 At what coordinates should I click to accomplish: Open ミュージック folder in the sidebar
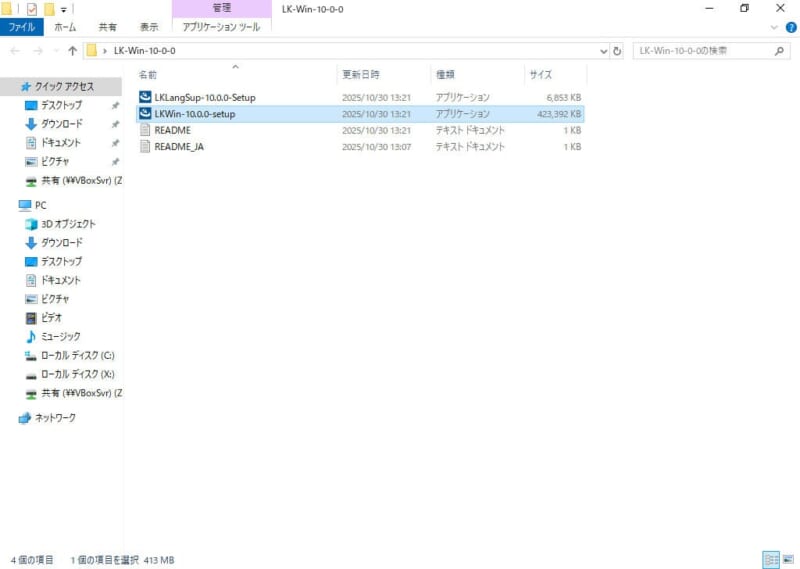click(x=61, y=336)
